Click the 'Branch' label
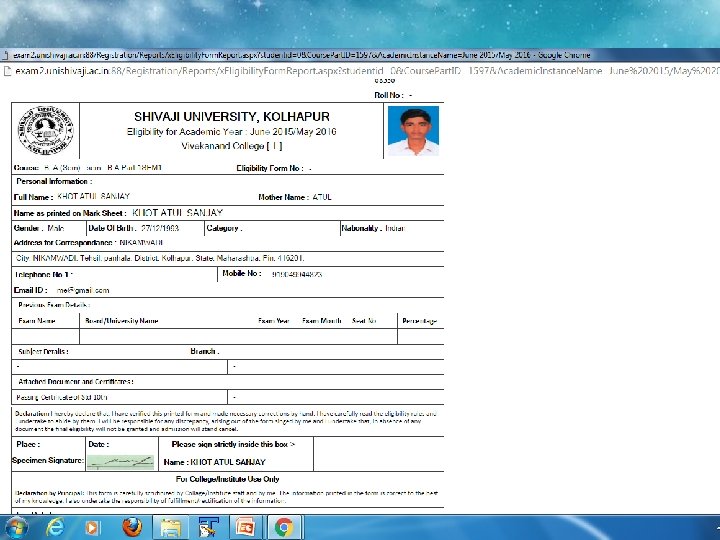Viewport: 720px width, 540px height. (x=205, y=351)
